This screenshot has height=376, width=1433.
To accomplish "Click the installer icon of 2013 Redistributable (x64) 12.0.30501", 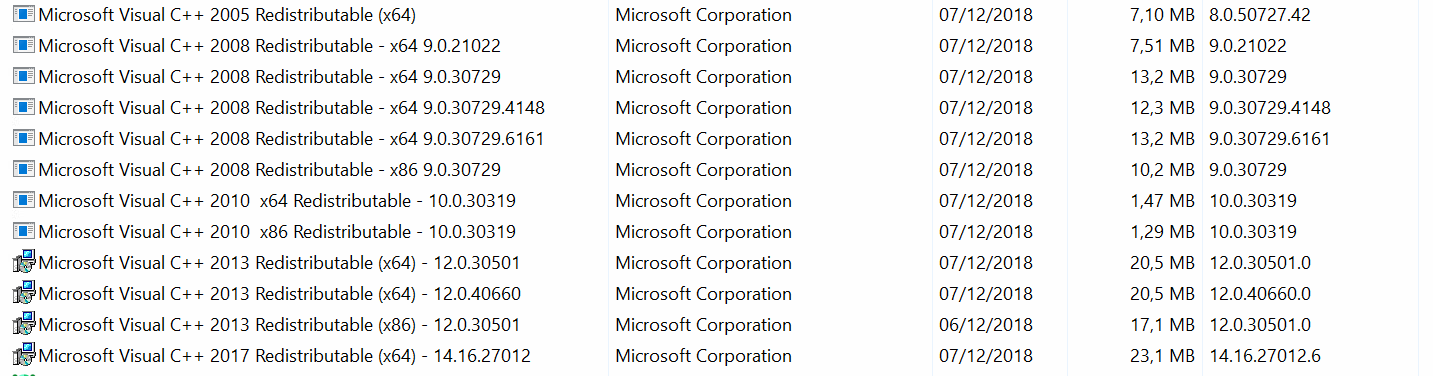I will 24,263.
